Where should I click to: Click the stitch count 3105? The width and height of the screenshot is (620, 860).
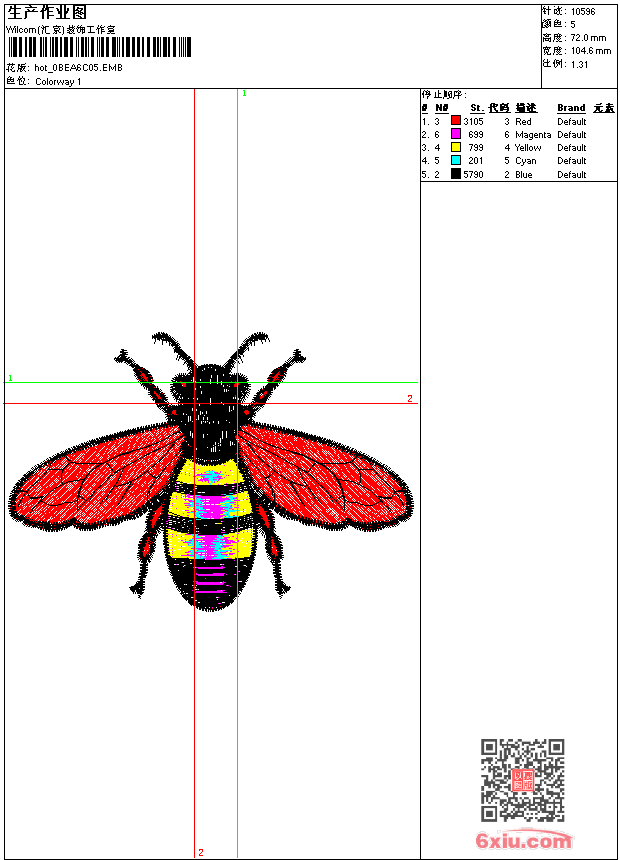[473, 122]
